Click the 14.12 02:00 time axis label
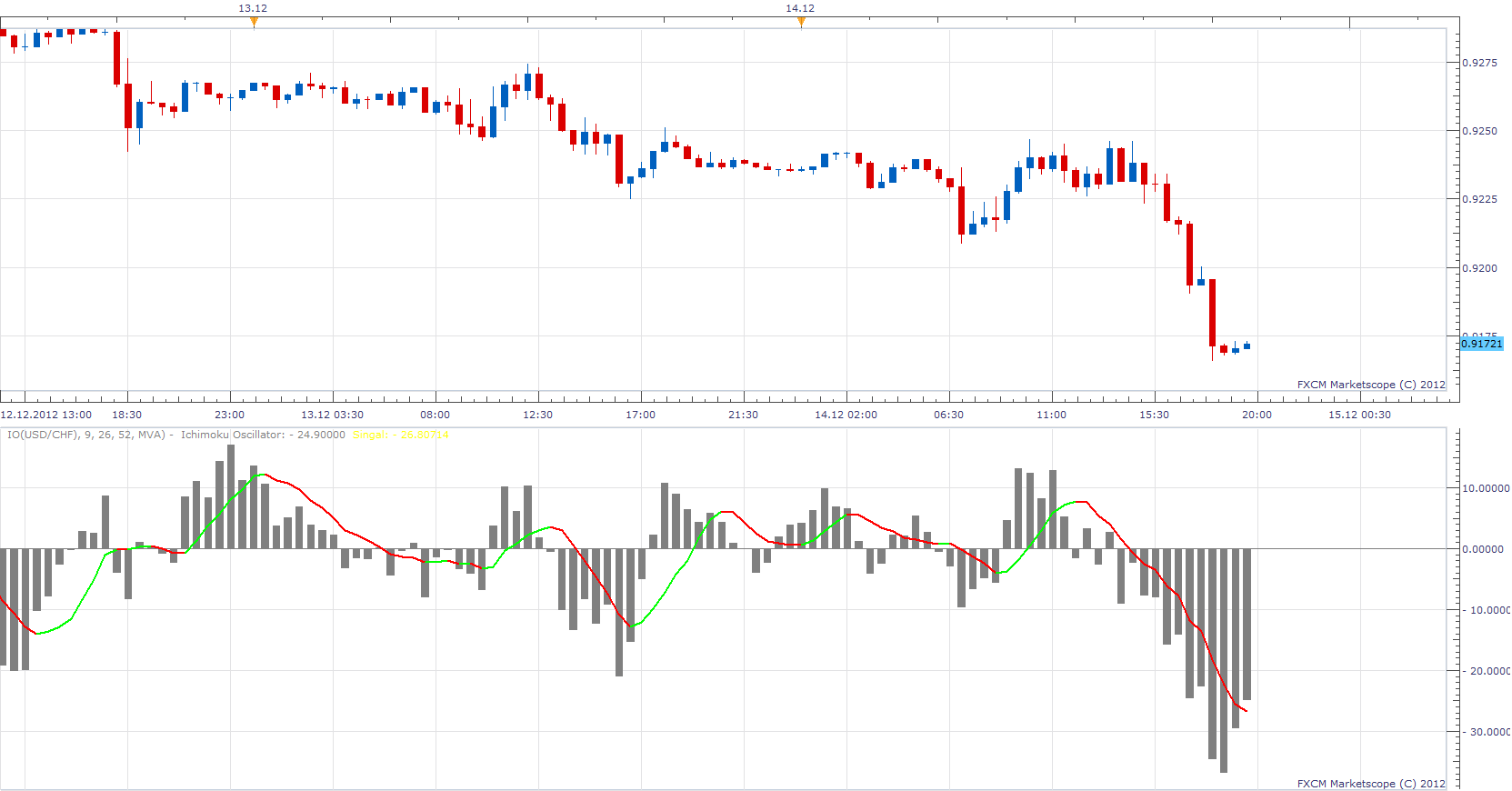1512x791 pixels. (x=846, y=415)
